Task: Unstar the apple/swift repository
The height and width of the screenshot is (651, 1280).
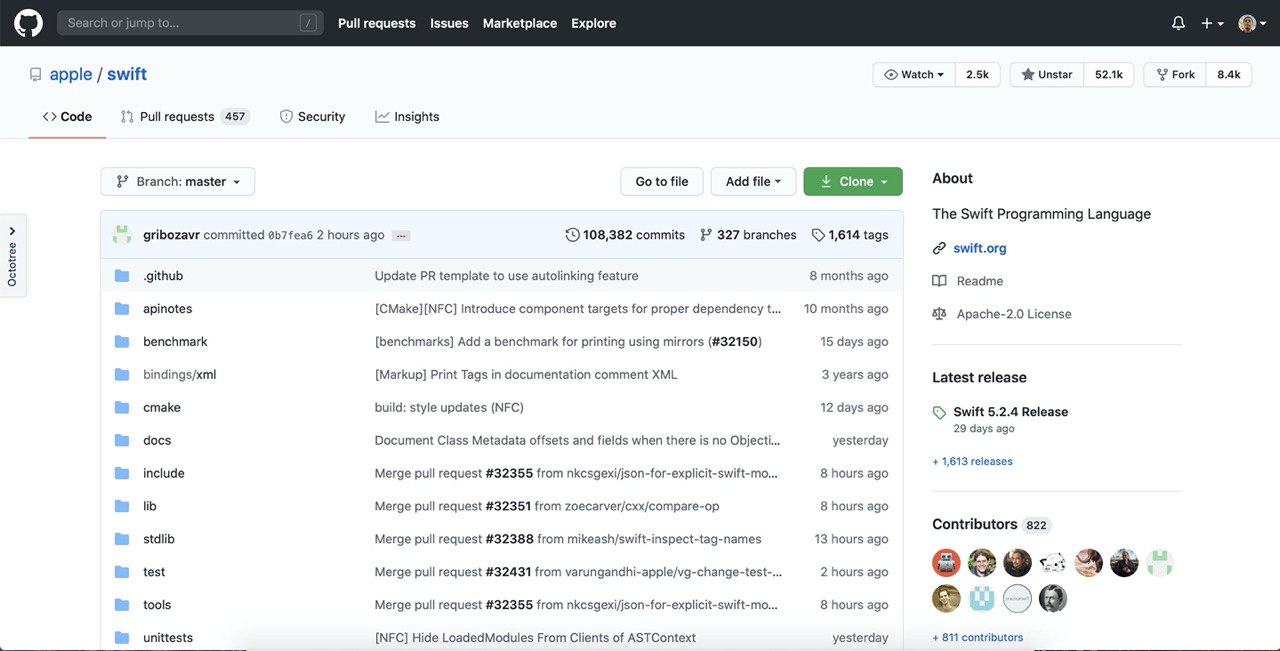Action: coord(1046,75)
